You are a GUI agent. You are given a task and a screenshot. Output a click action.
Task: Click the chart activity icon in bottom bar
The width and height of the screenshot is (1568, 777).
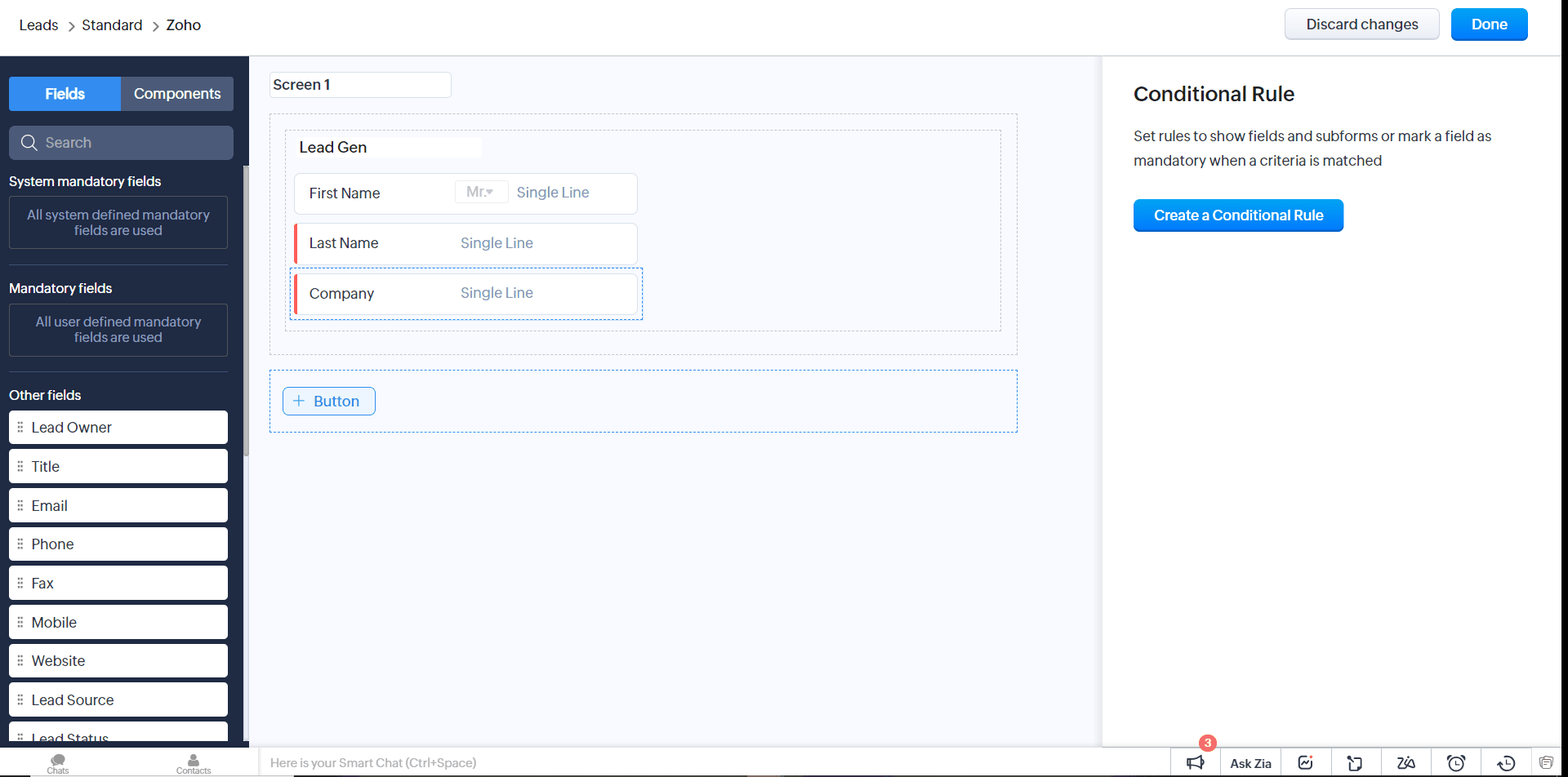click(x=1305, y=762)
